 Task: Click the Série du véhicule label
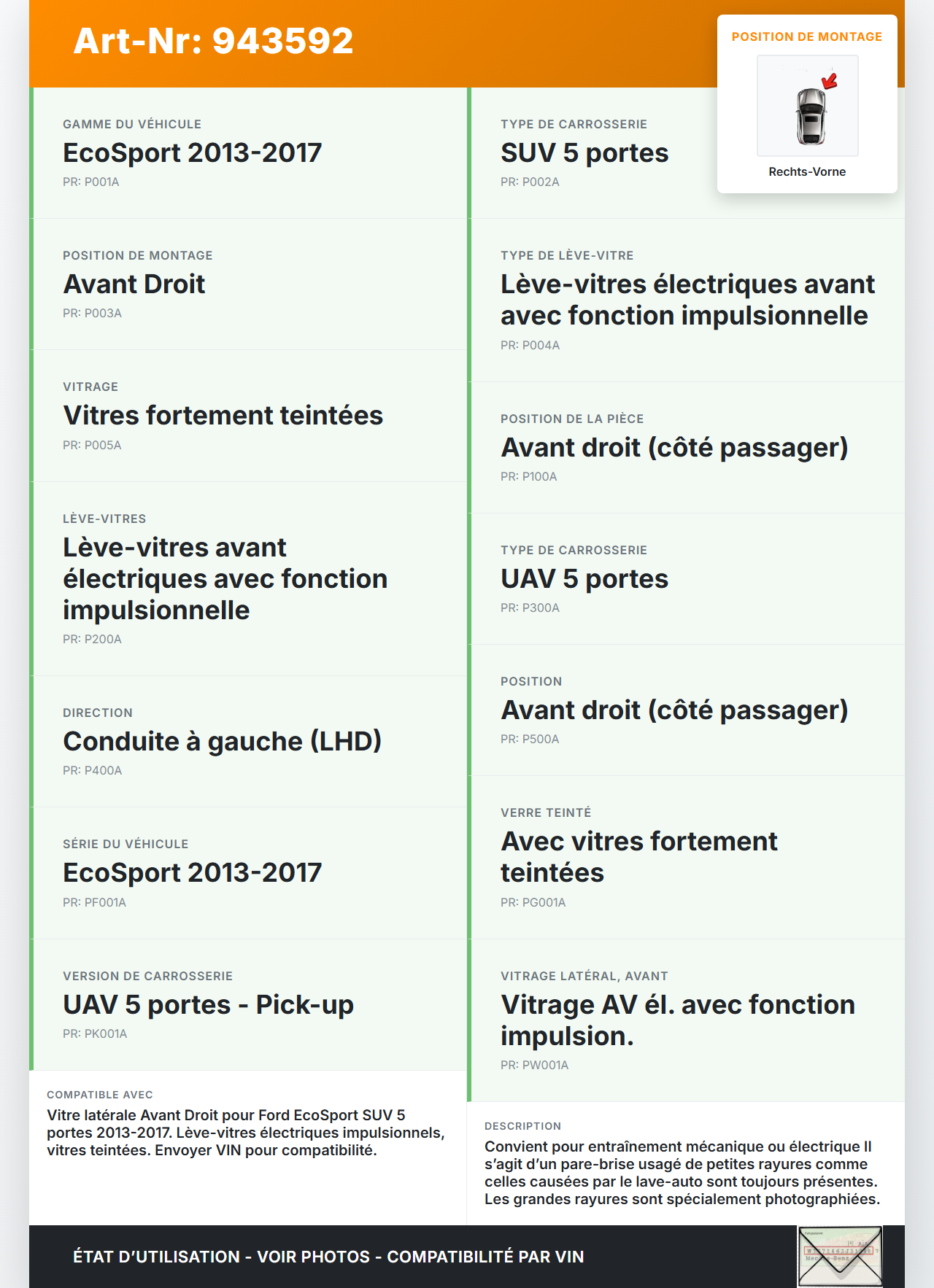[126, 844]
